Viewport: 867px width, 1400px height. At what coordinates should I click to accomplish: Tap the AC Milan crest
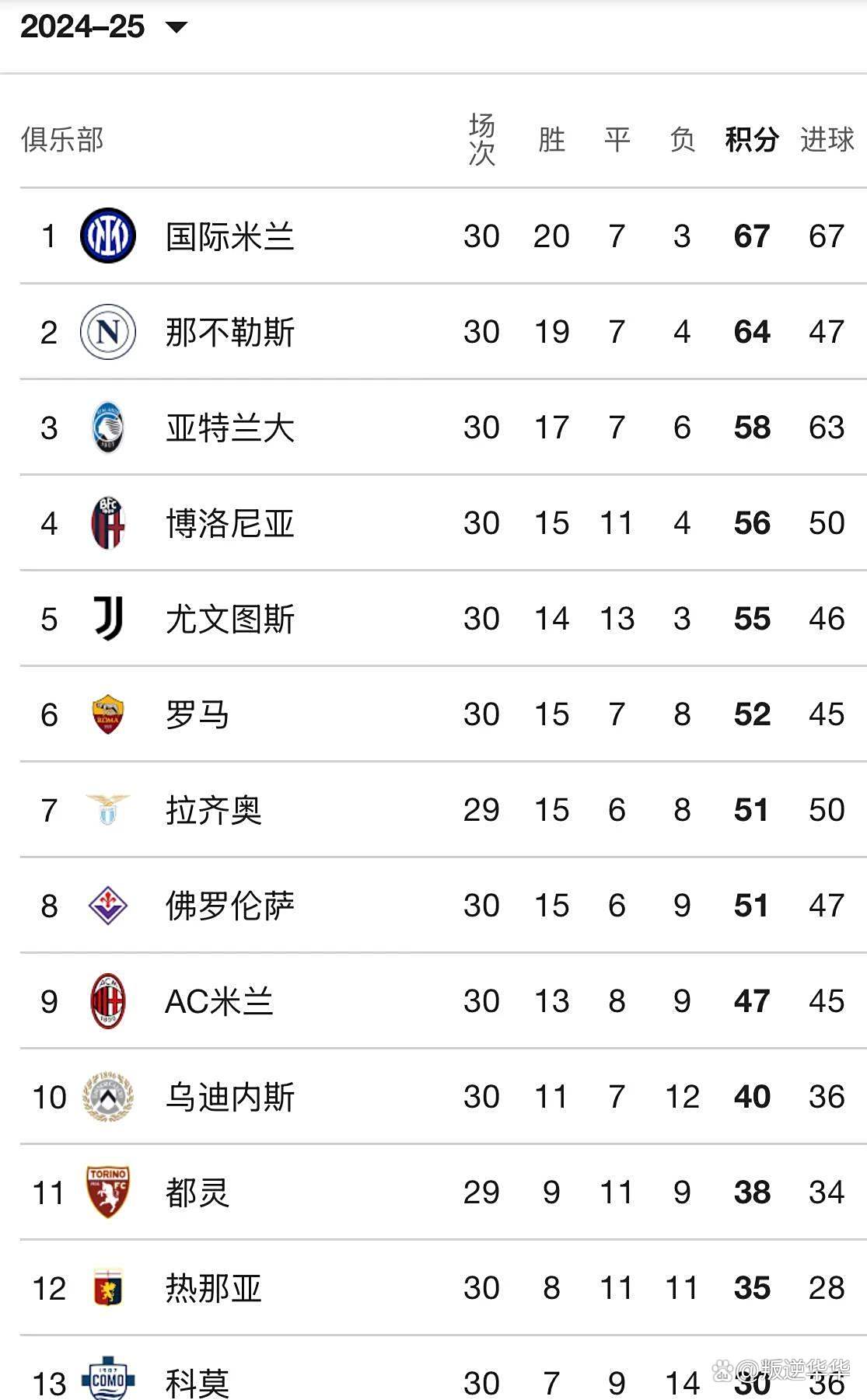108,1001
